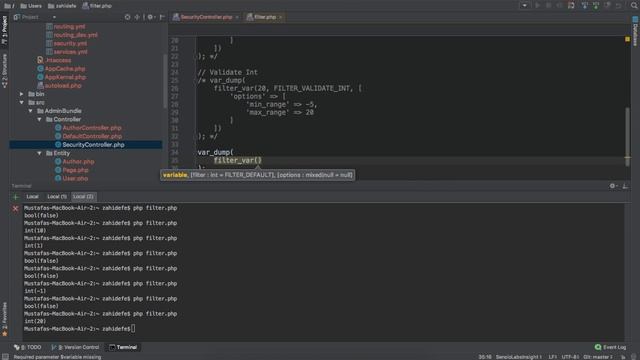Viewport: 640px width, 360px height.
Task: Close the SecurityController.php editor tab
Action: (x=237, y=17)
